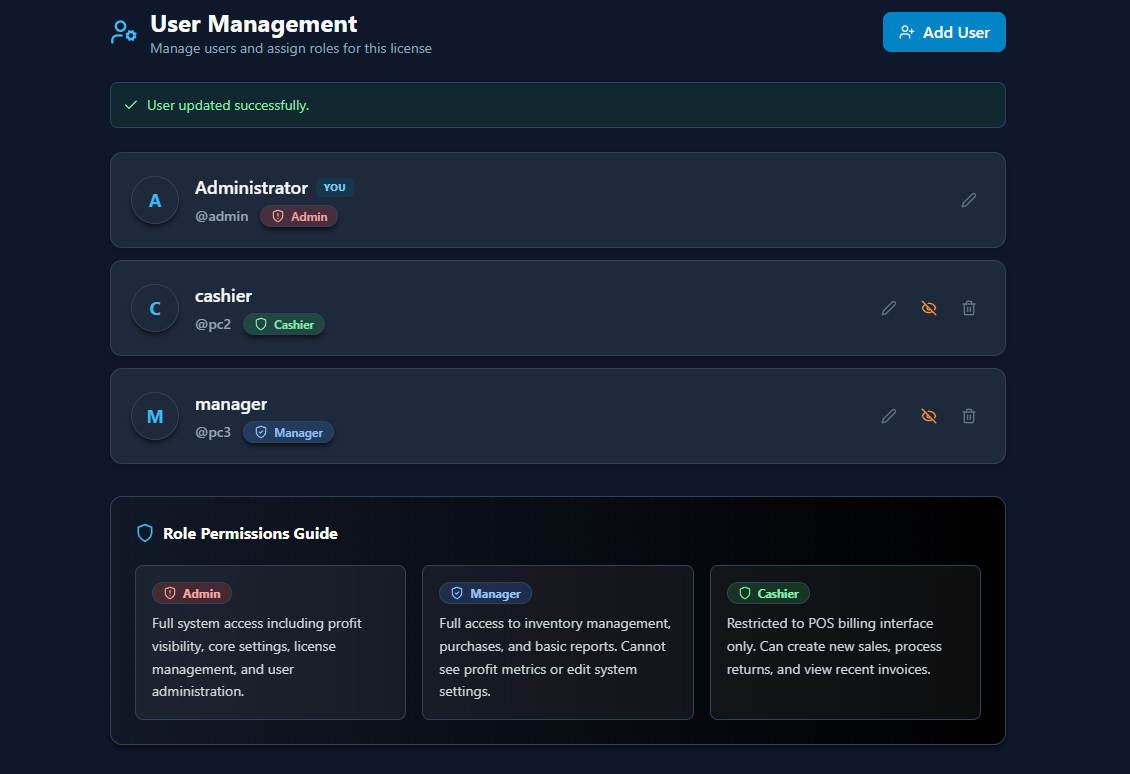
Task: Click the Manager role badge beside @pc3
Action: (288, 432)
